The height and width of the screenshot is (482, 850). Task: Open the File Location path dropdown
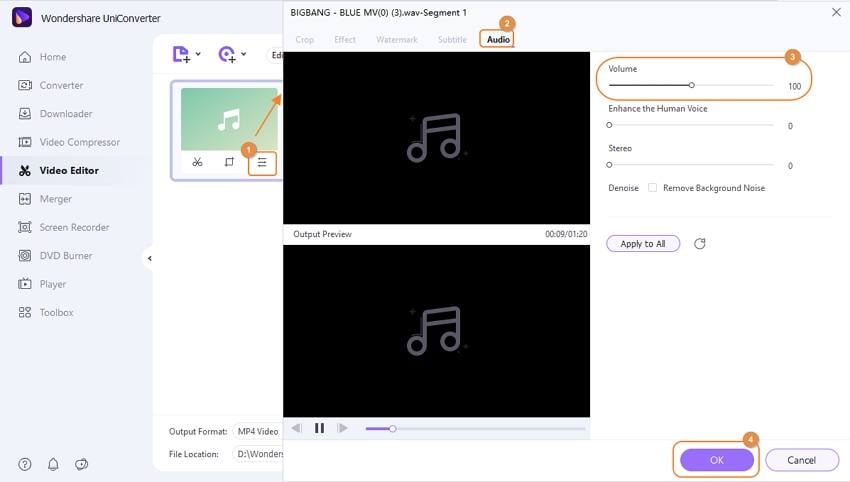point(258,454)
